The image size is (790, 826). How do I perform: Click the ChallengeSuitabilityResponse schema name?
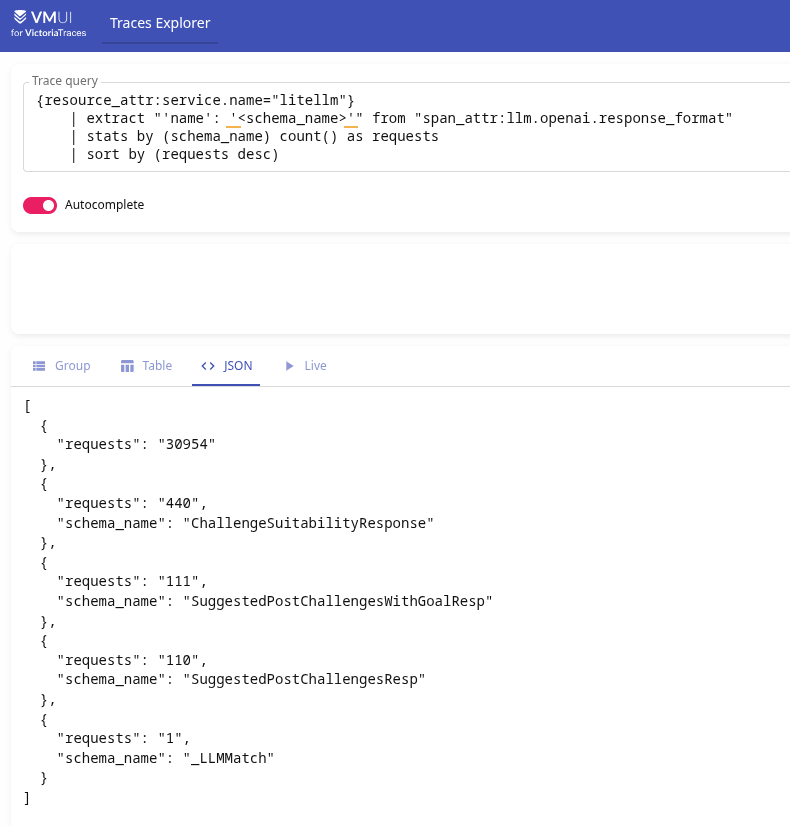(x=309, y=523)
